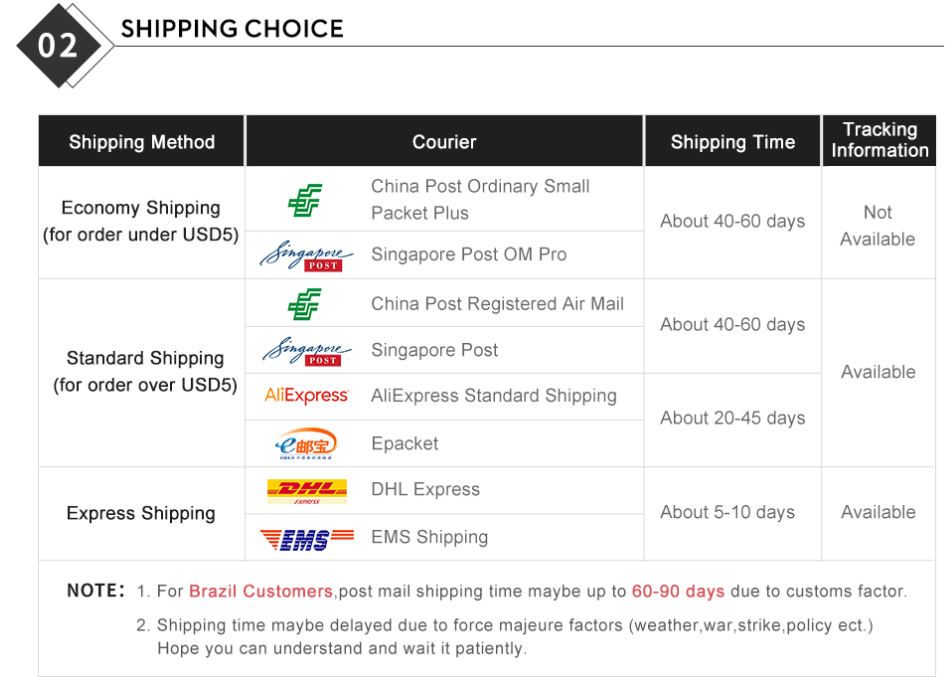The image size is (951, 677).
Task: Select the Courier column header
Action: [444, 142]
